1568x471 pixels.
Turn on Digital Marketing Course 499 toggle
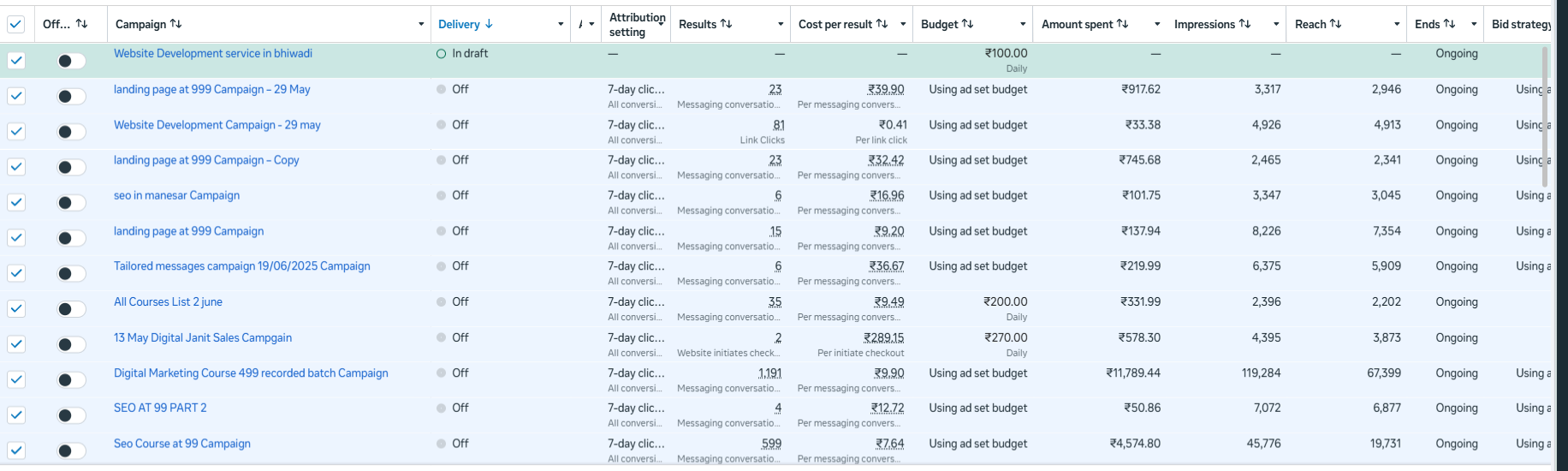(71, 380)
